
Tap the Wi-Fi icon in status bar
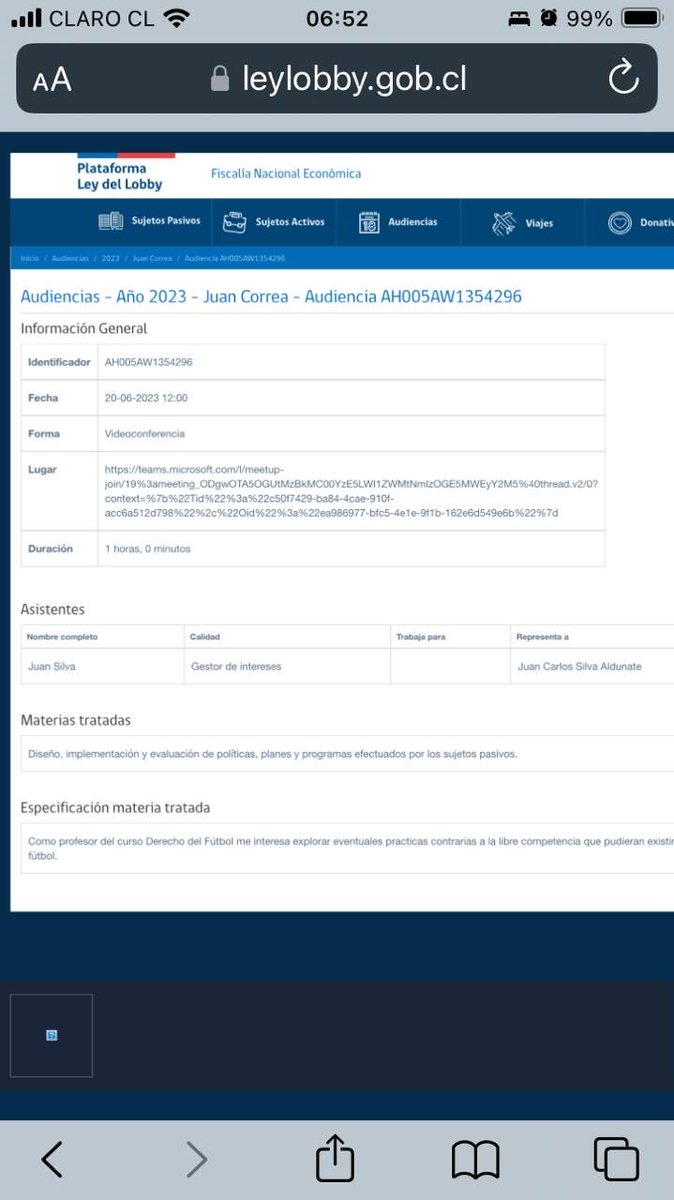pyautogui.click(x=177, y=18)
